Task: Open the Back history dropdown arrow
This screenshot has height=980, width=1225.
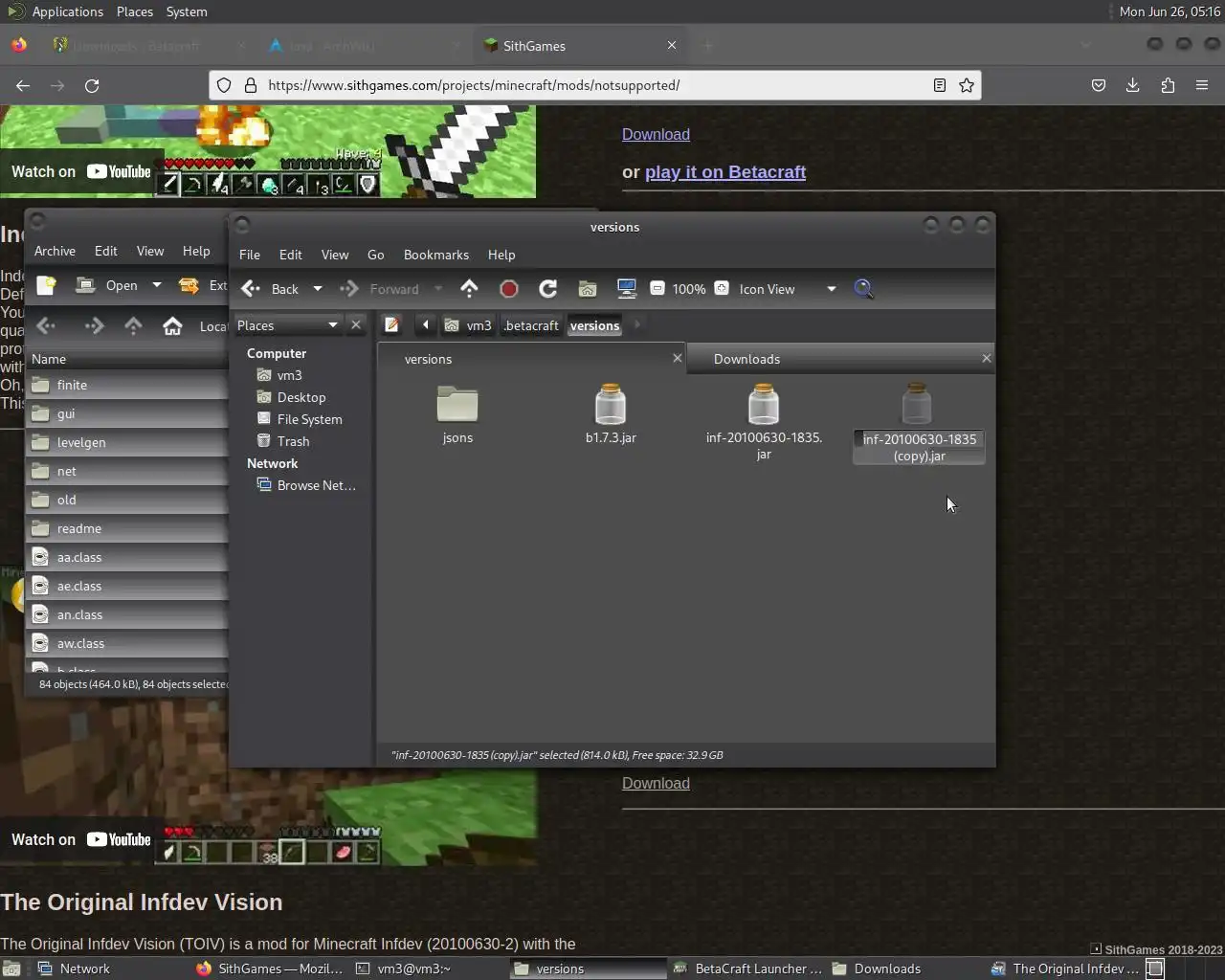Action: click(318, 288)
